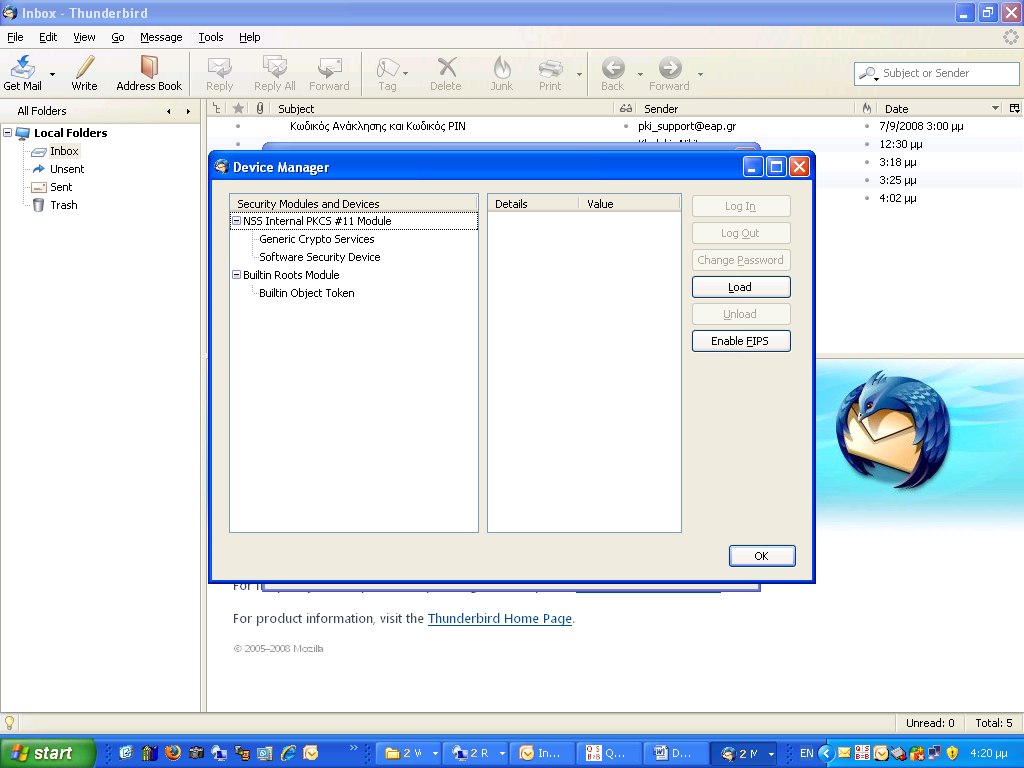Toggle junk status of the 7/9/2008 message
Image resolution: width=1024 pixels, height=768 pixels.
[x=867, y=126]
